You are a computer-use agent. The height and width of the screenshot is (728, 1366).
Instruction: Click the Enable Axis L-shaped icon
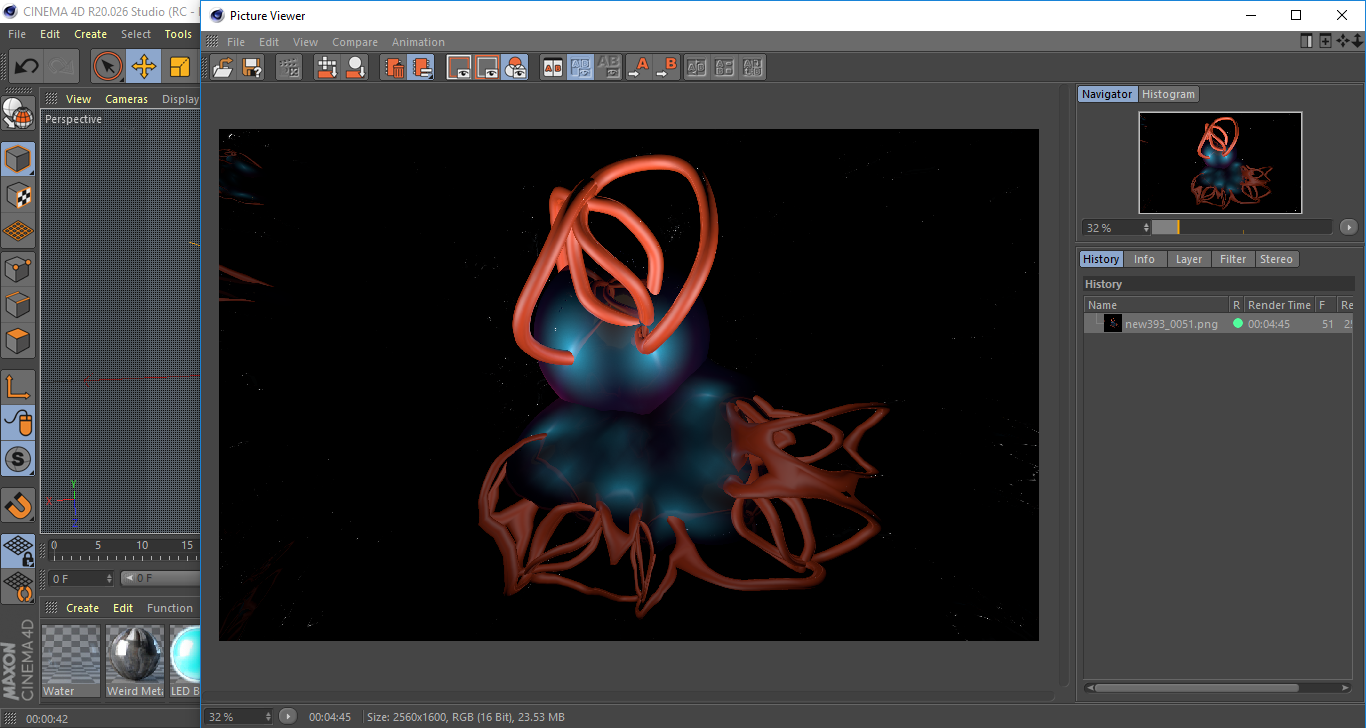(x=18, y=387)
